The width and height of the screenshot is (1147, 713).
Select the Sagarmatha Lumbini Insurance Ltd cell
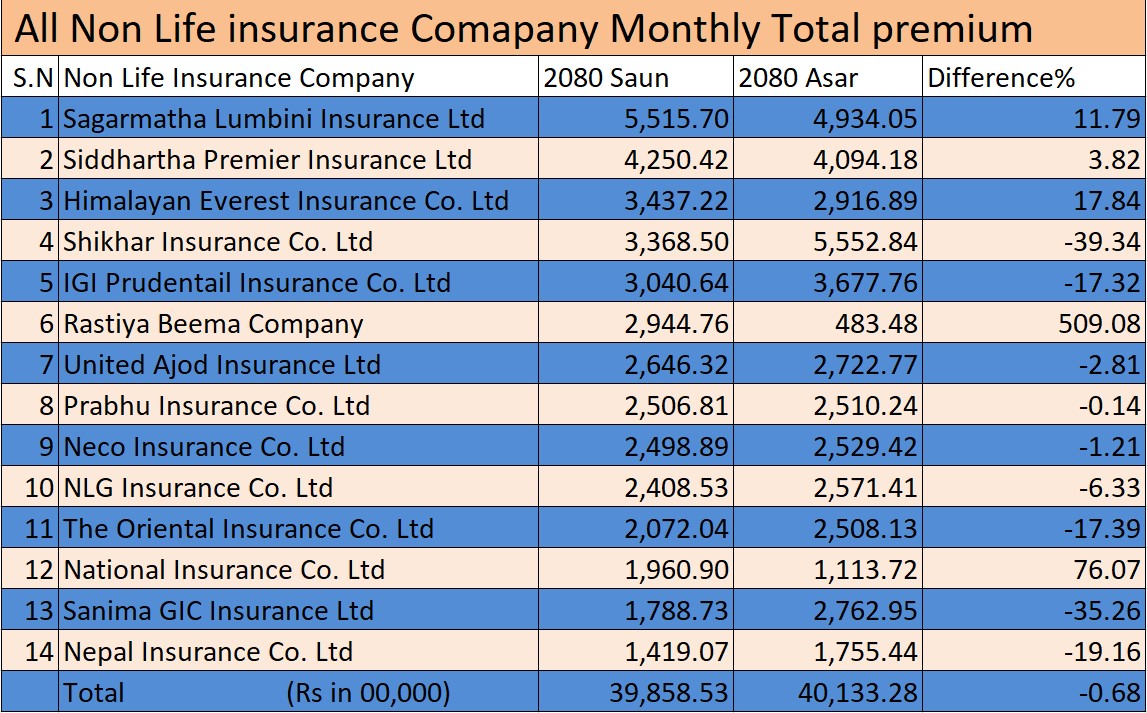click(274, 119)
